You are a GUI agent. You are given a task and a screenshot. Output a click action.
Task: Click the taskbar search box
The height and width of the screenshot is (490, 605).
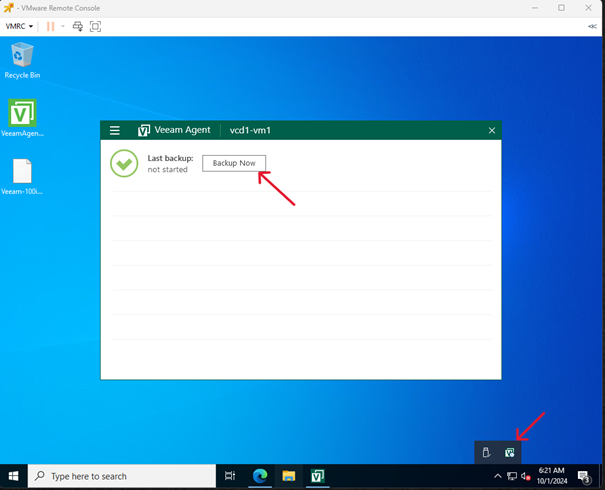(x=122, y=476)
